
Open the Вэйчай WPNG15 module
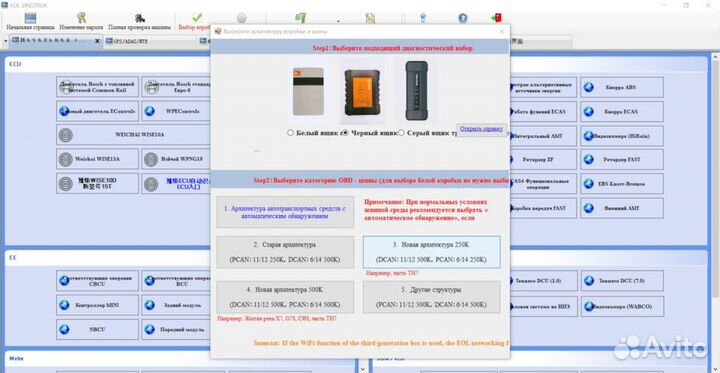(176, 159)
